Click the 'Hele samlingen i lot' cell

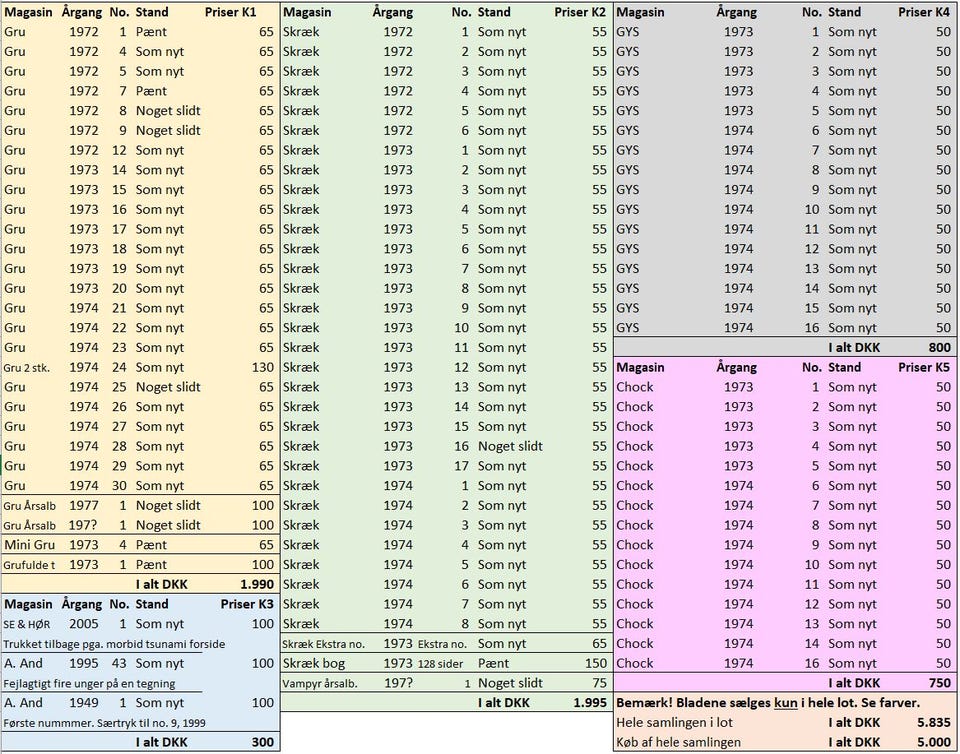point(674,722)
